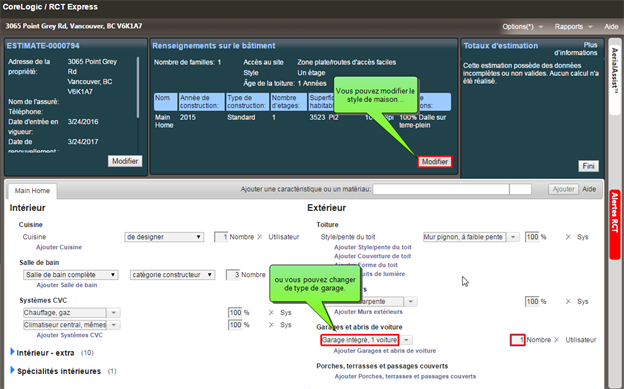The image size is (624, 389).
Task: Click Ajouter Couverture de toit link
Action: coord(372,256)
